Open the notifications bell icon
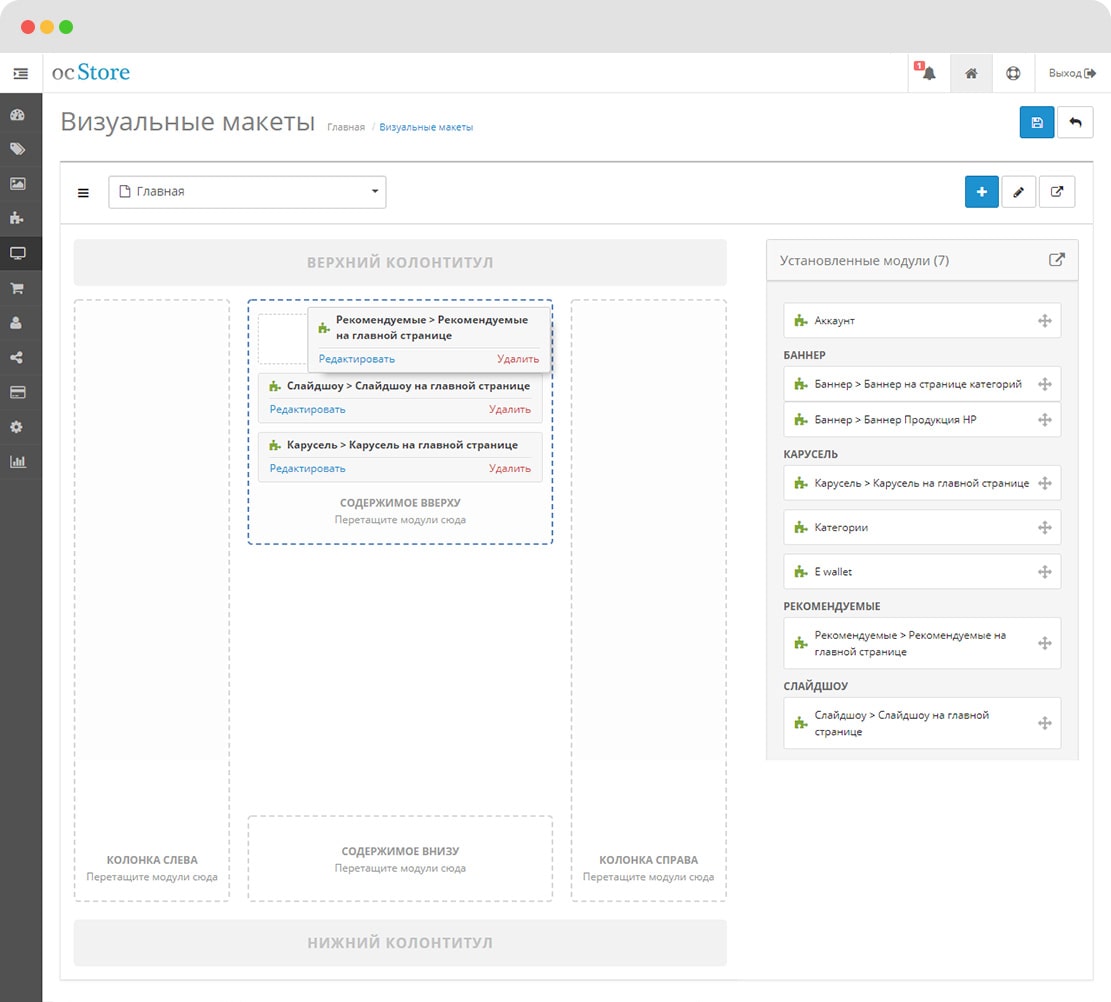 (928, 72)
